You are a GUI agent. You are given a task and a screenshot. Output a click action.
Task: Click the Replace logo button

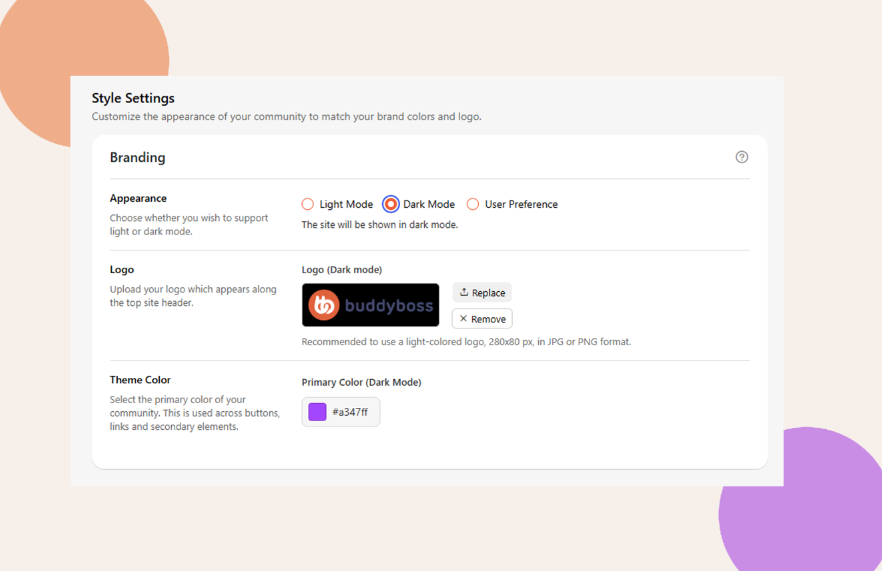click(x=482, y=293)
